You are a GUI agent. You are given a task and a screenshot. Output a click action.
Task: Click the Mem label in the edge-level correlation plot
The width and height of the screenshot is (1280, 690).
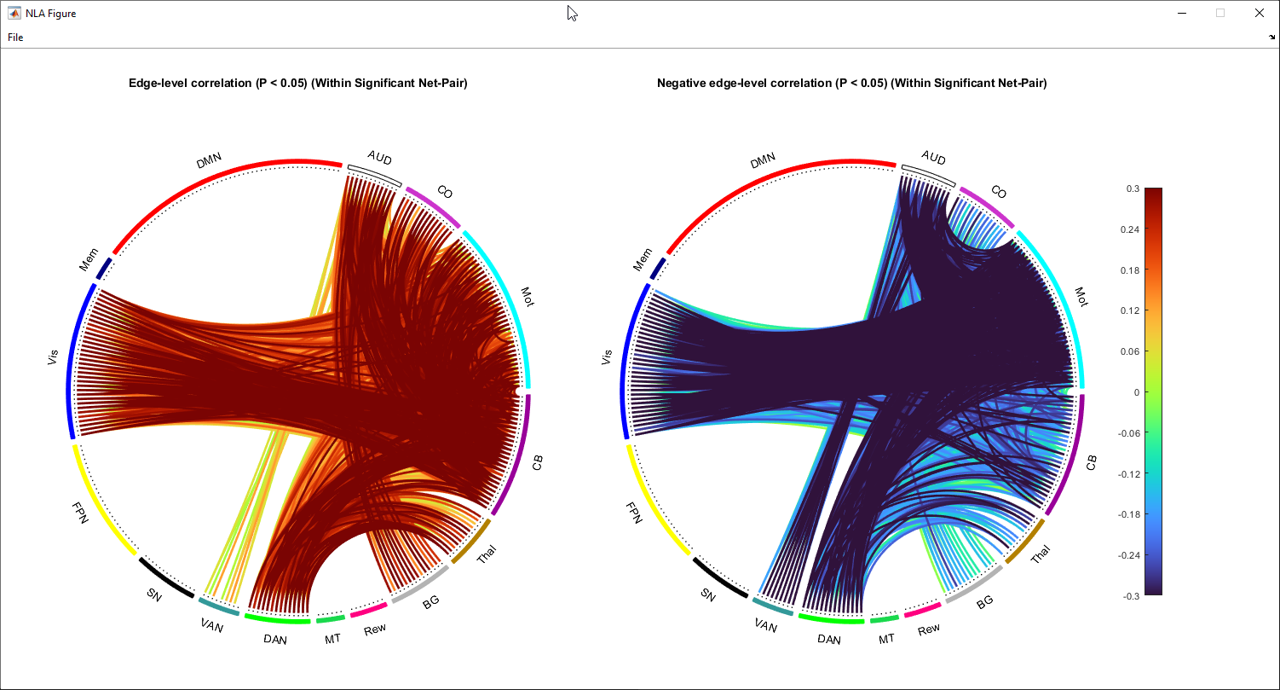coord(90,261)
